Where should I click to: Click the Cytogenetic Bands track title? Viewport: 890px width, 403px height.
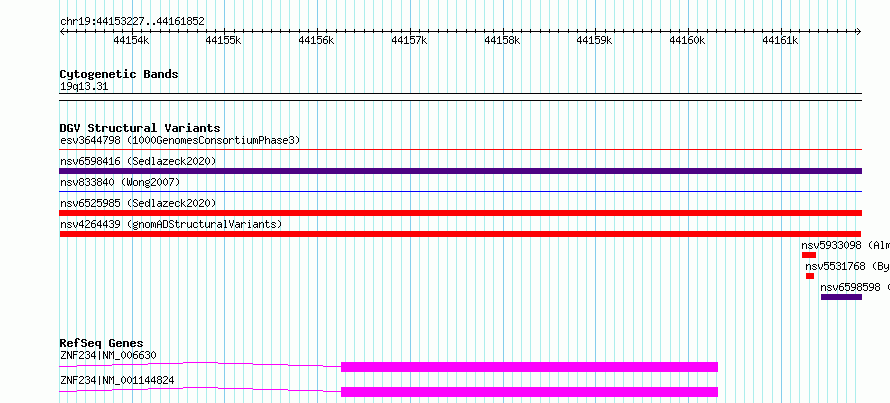point(119,74)
